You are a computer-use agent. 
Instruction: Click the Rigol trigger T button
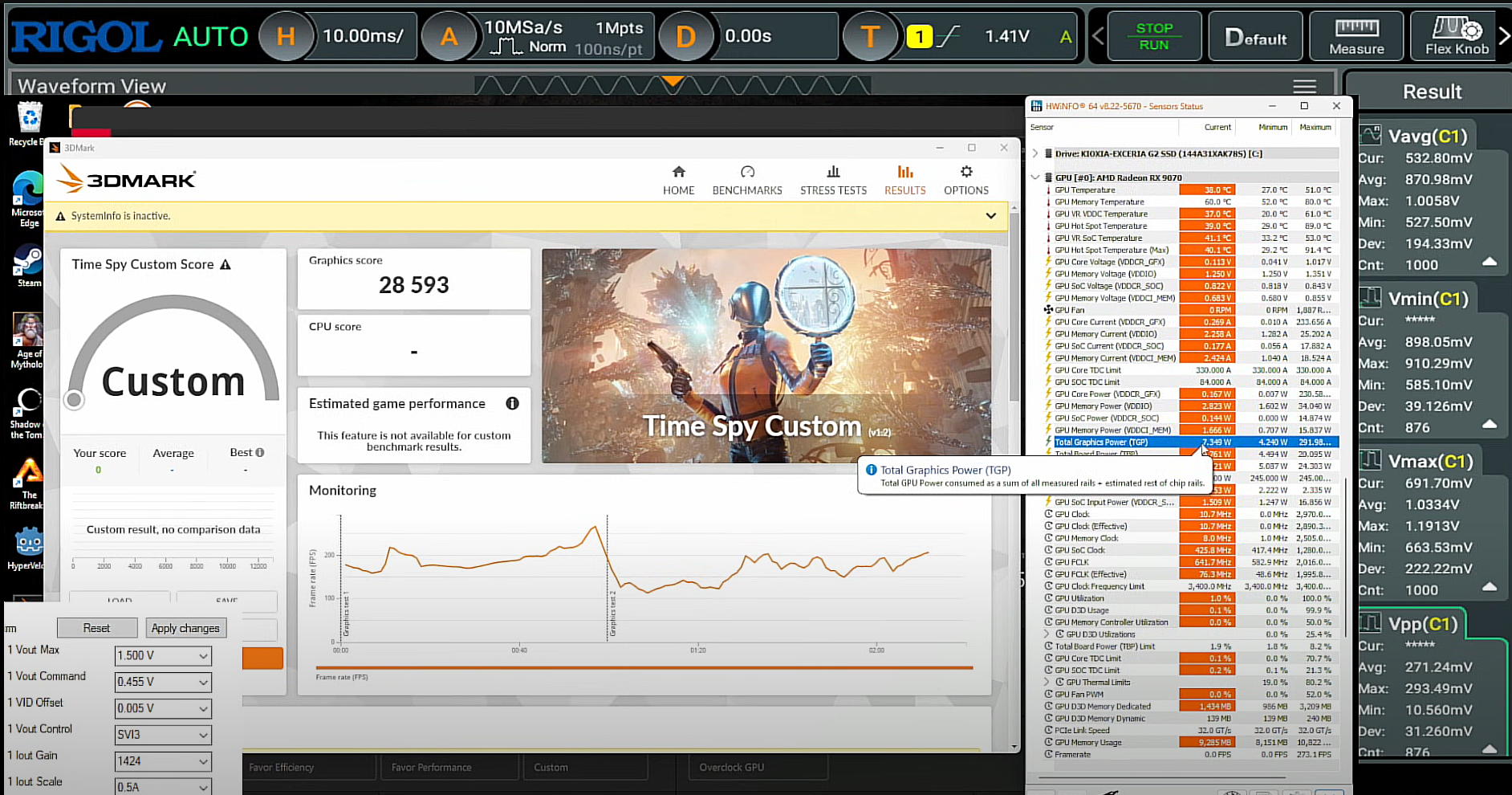(x=870, y=36)
